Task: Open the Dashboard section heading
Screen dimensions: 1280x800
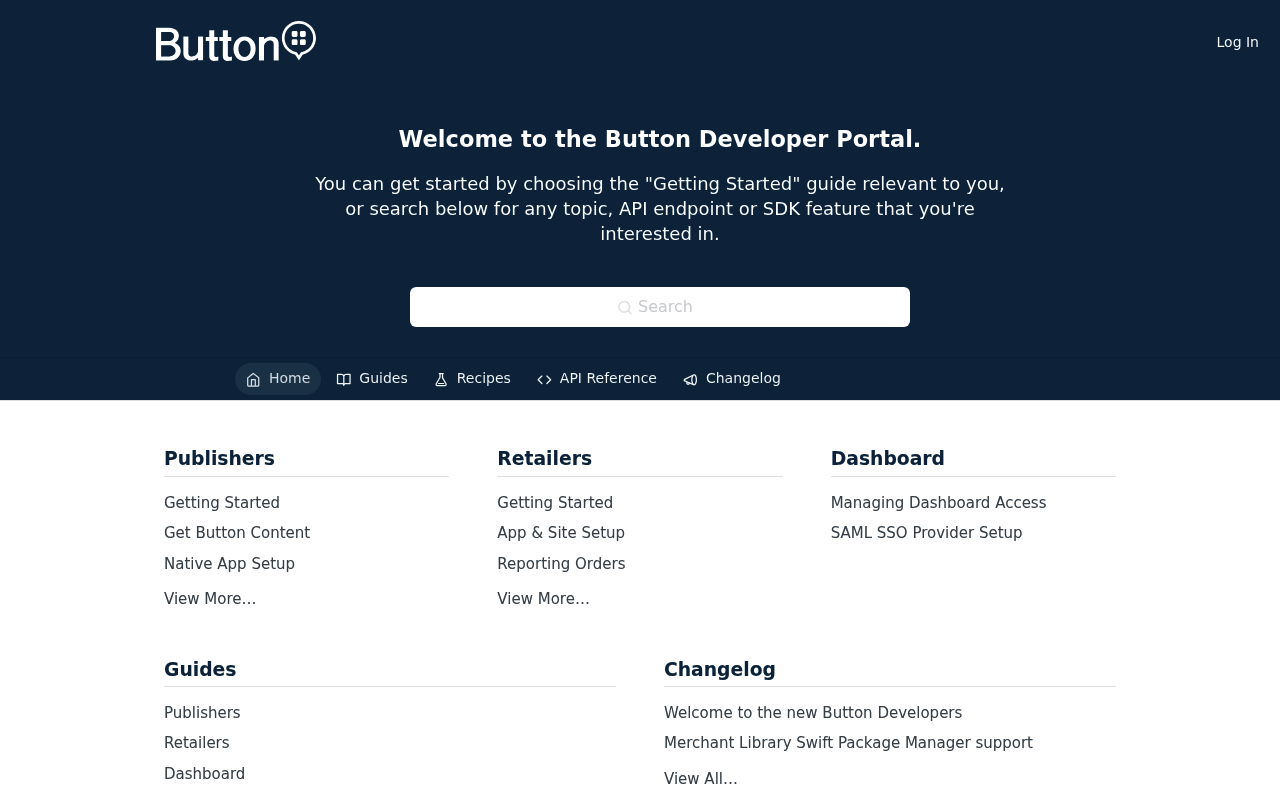Action: pyautogui.click(x=887, y=458)
